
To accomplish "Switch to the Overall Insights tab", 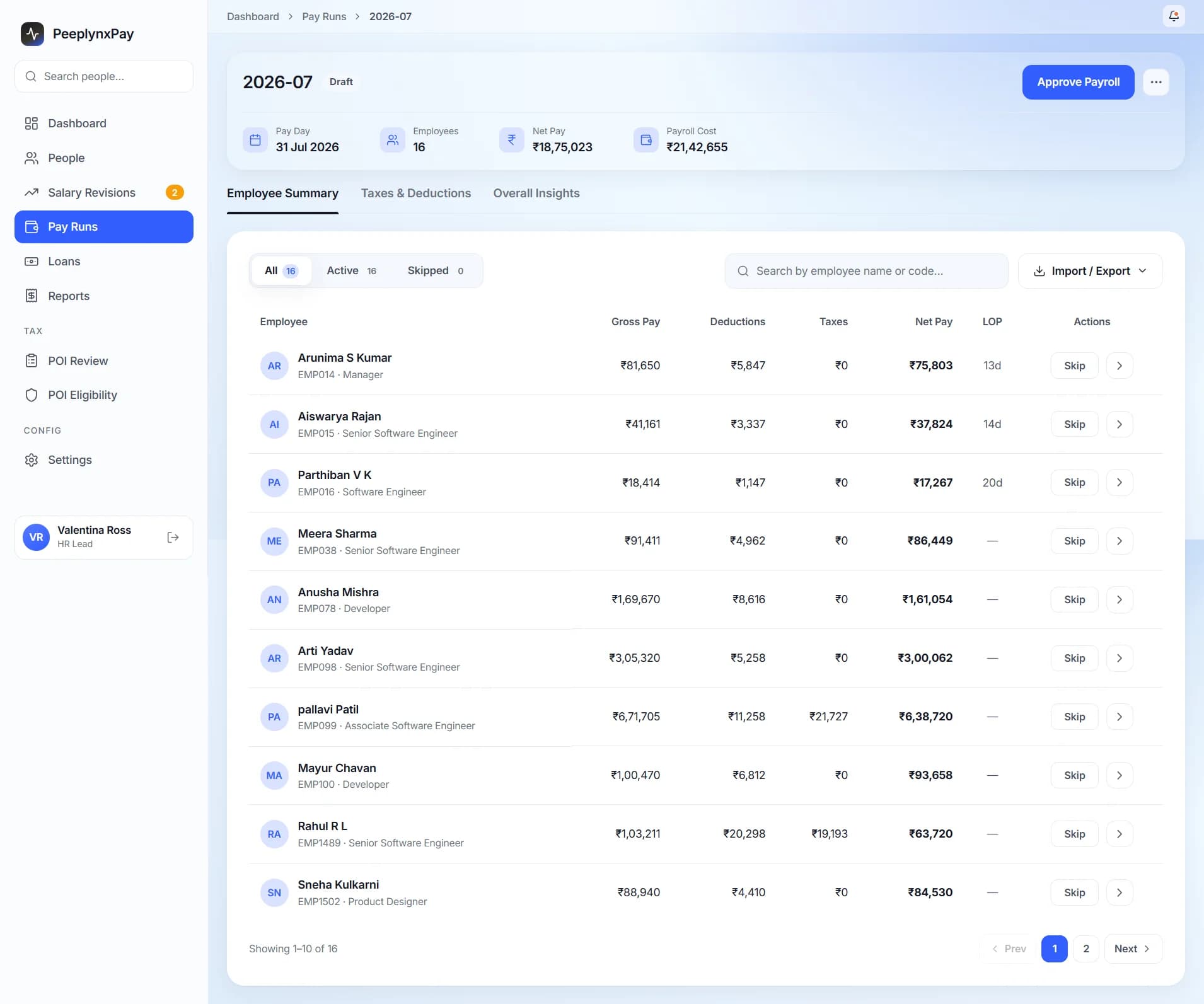I will 536,193.
